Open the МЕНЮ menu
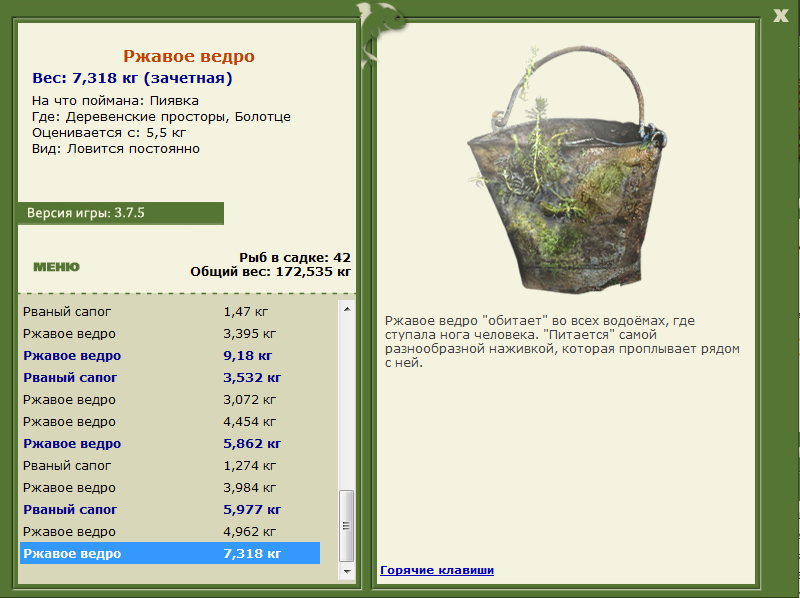Image resolution: width=800 pixels, height=598 pixels. (x=57, y=266)
